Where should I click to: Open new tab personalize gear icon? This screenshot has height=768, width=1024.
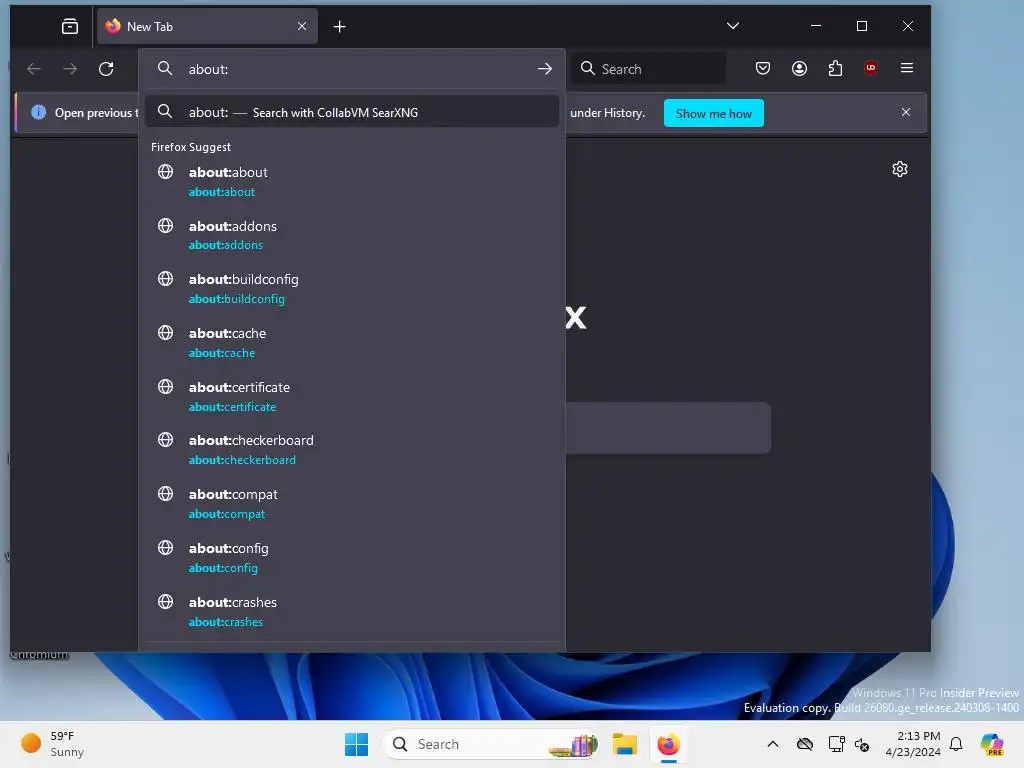(900, 169)
